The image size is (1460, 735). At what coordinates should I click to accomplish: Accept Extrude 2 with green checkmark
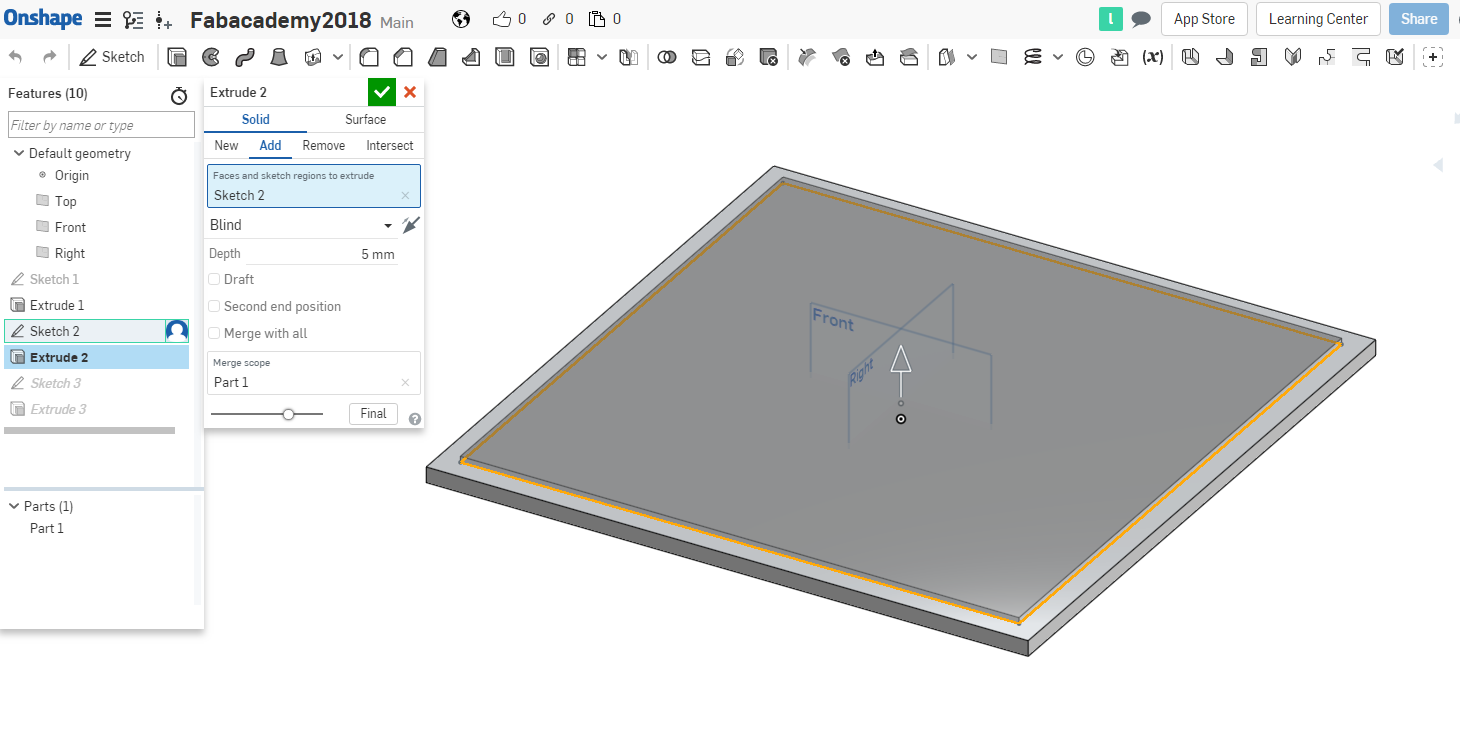point(381,92)
